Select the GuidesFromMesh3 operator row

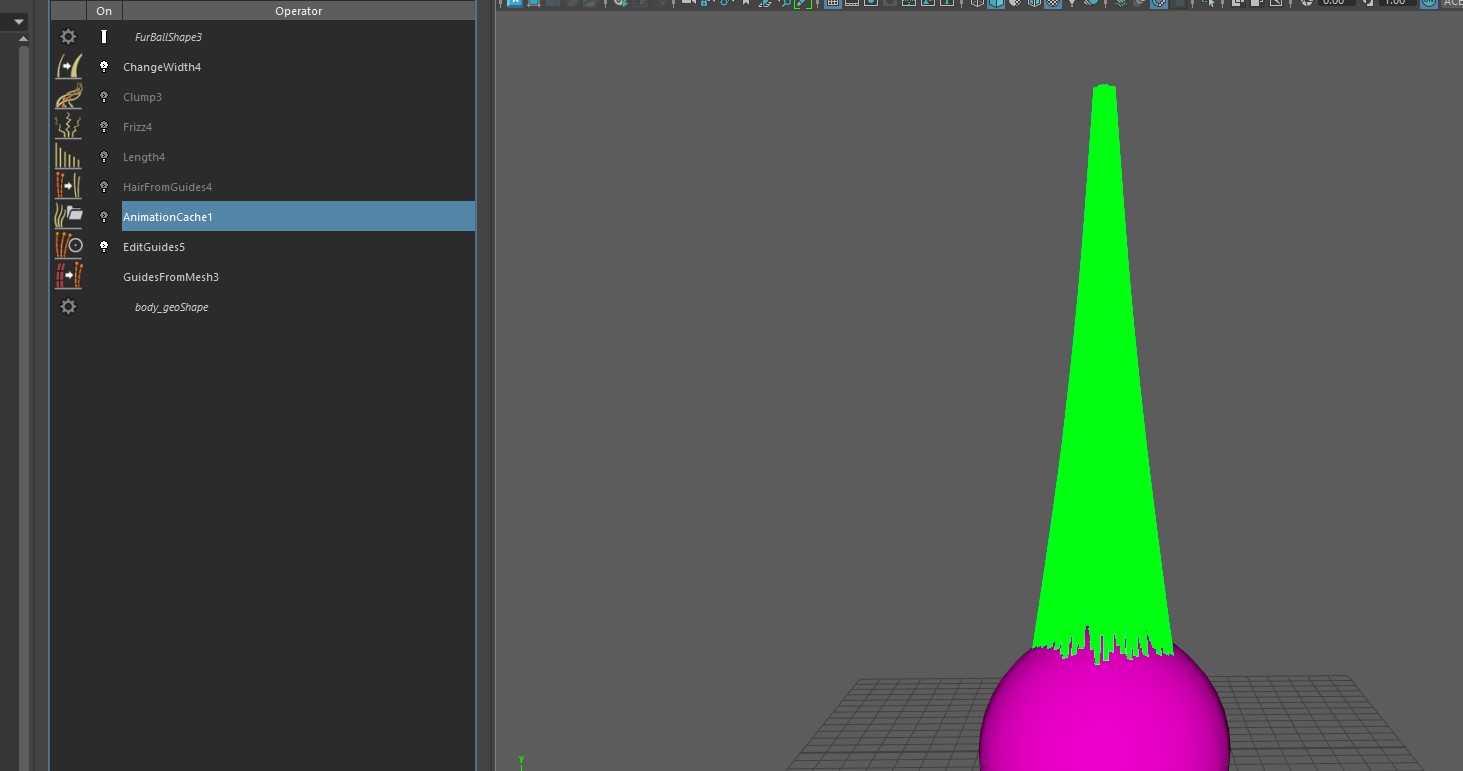tap(171, 277)
